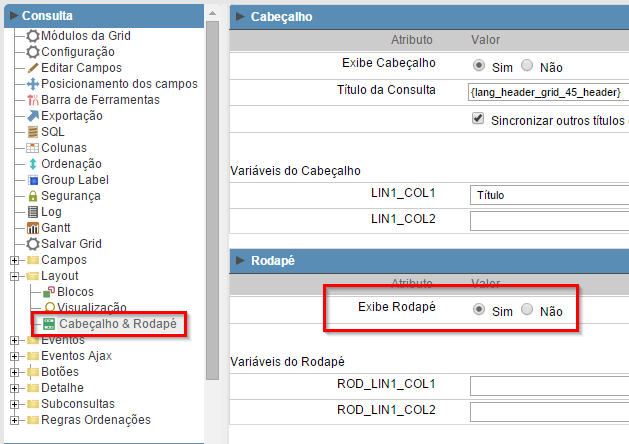
Task: Click the SQL database icon
Action: [x=33, y=132]
